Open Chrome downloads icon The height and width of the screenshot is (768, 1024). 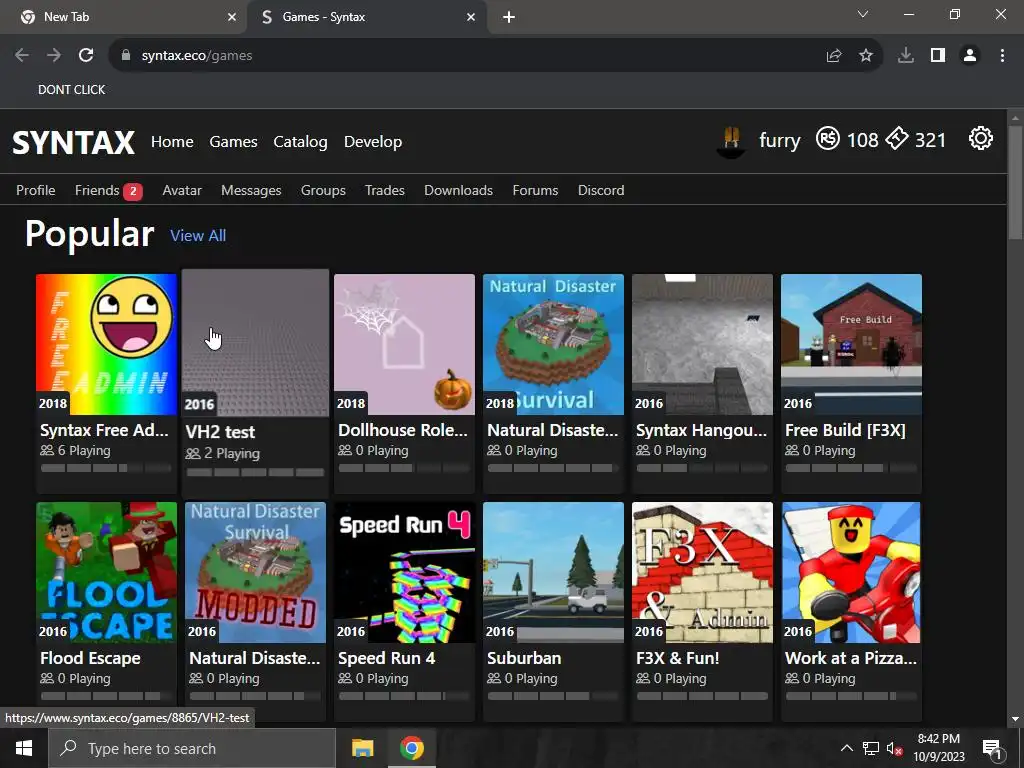pos(906,56)
